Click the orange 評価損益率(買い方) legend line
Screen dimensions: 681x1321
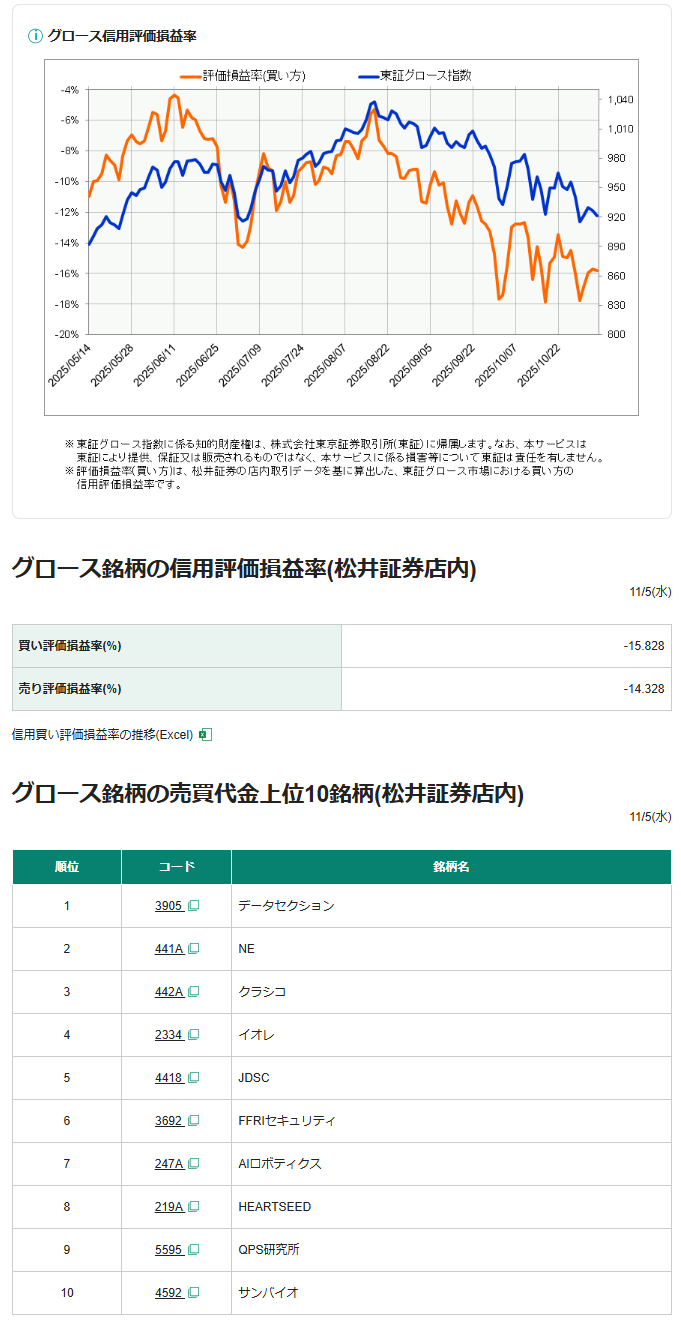coord(190,76)
